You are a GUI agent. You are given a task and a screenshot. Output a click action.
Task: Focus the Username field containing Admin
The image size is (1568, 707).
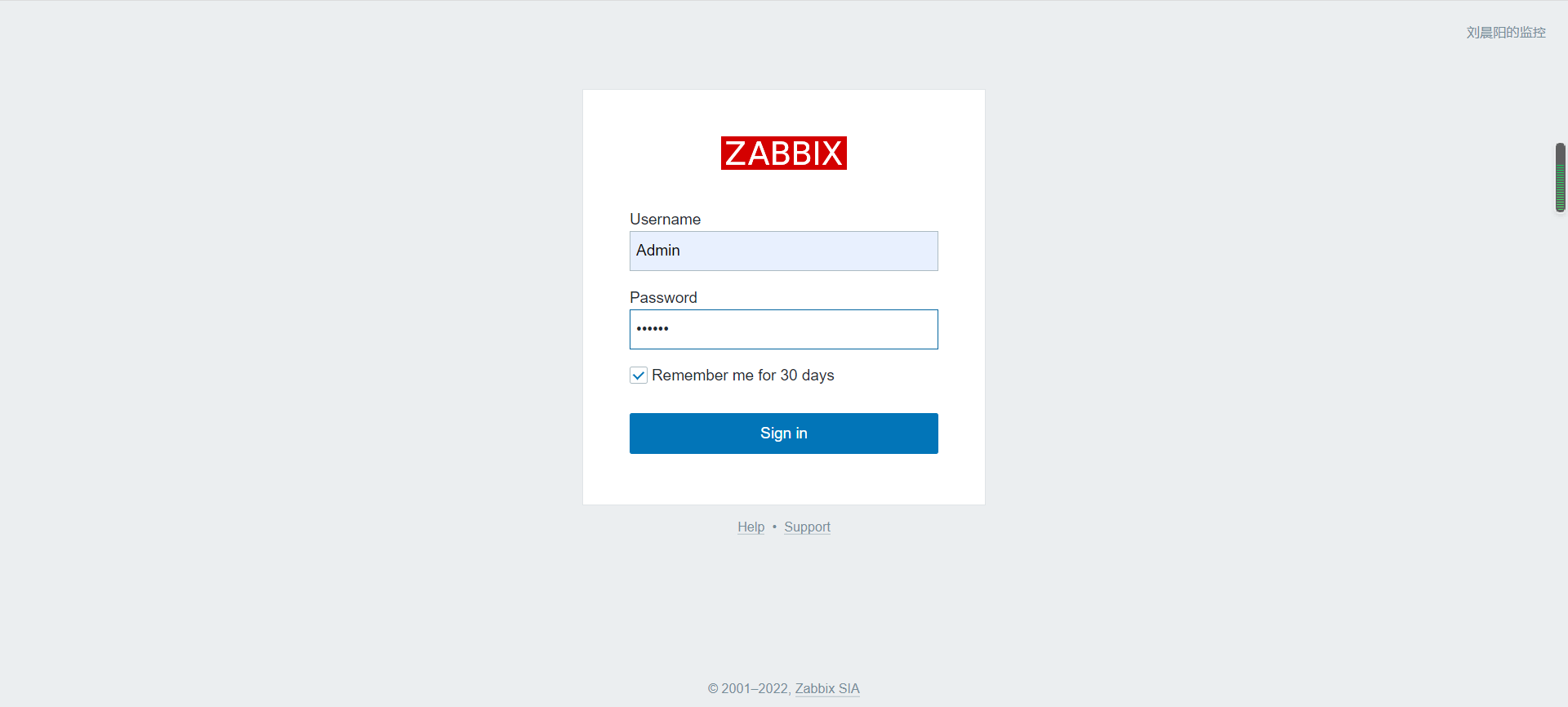point(783,251)
